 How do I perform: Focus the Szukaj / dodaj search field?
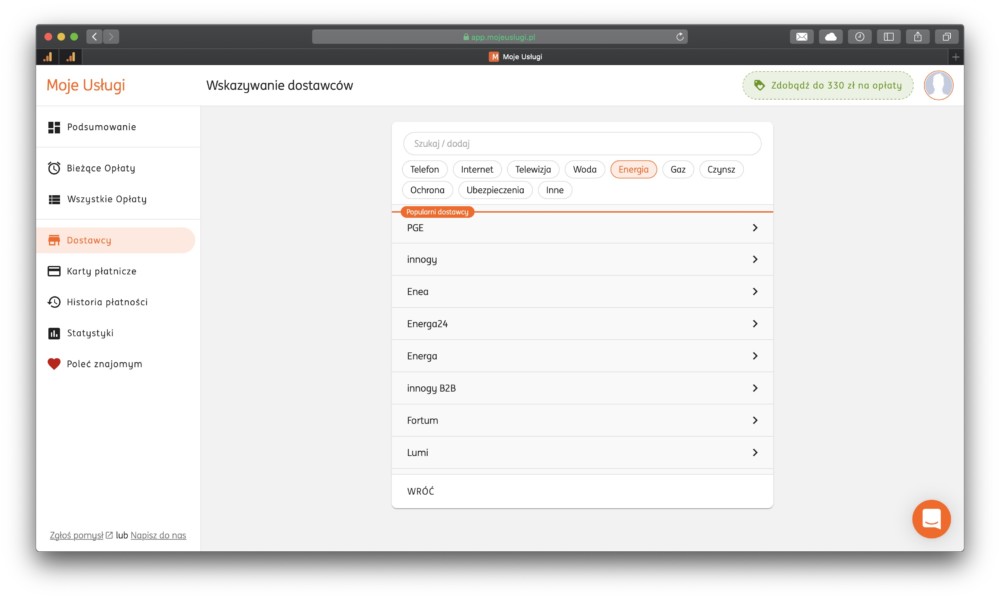[582, 144]
